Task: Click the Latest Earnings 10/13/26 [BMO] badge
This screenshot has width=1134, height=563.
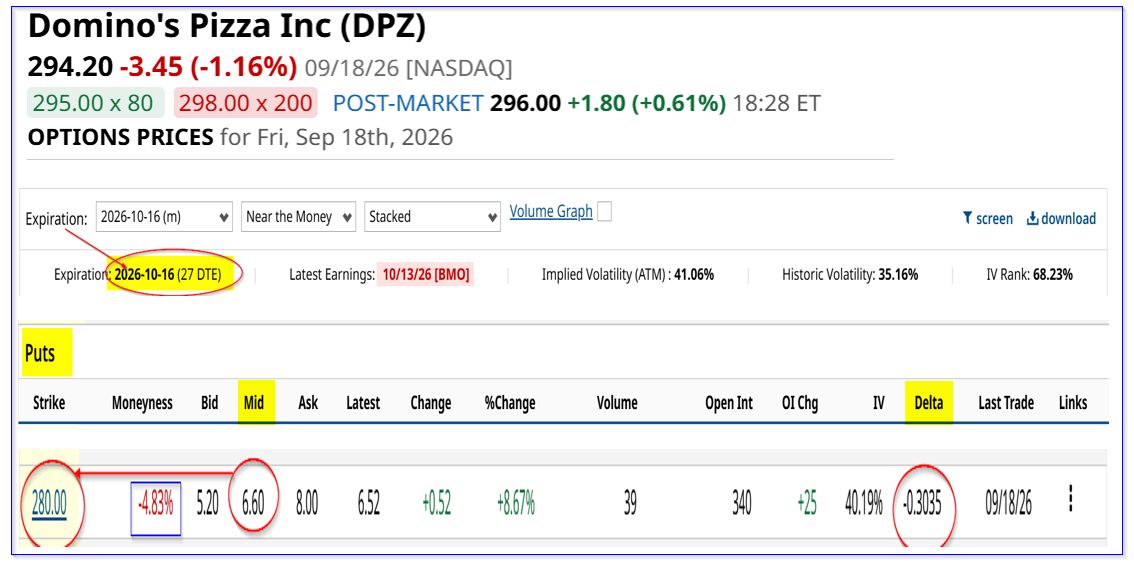Action: coord(425,275)
